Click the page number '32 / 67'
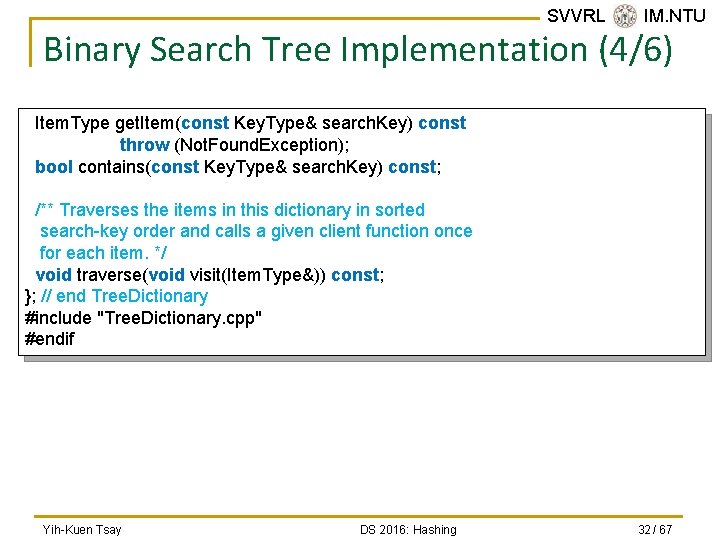The image size is (720, 540). click(x=655, y=529)
